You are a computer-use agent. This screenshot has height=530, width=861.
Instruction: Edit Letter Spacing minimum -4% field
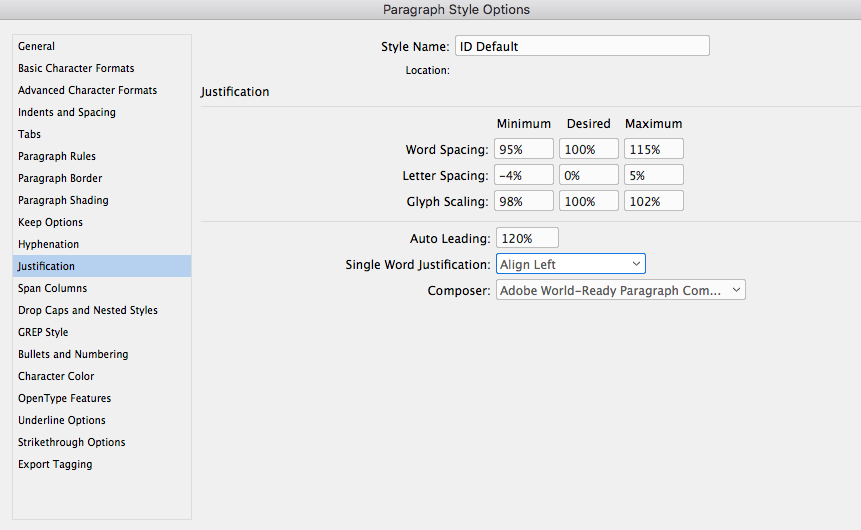(x=524, y=175)
